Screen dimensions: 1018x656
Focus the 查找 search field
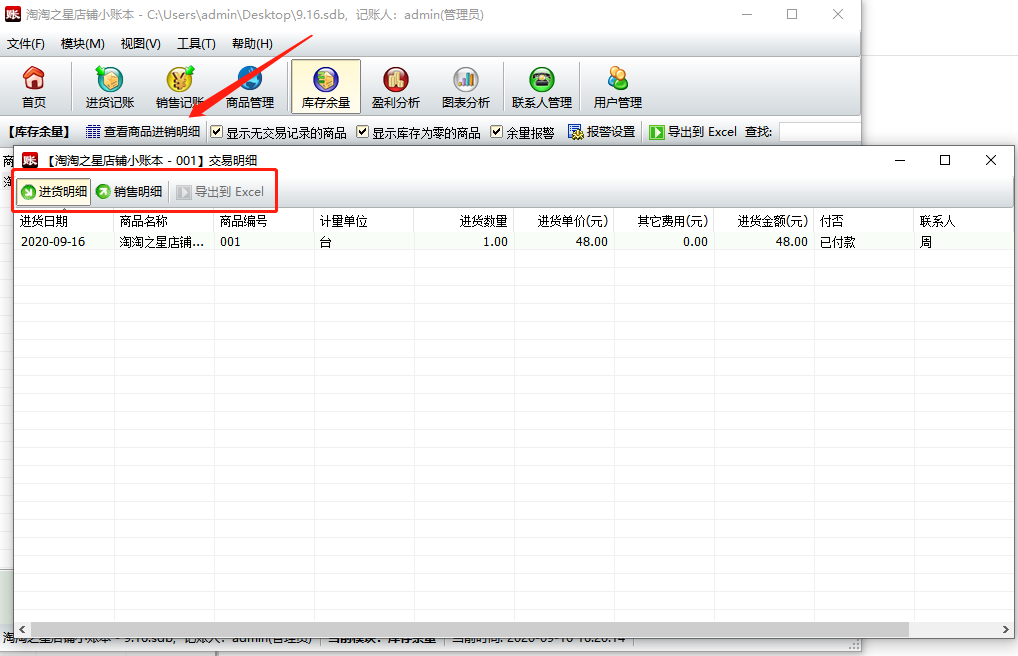coord(819,132)
